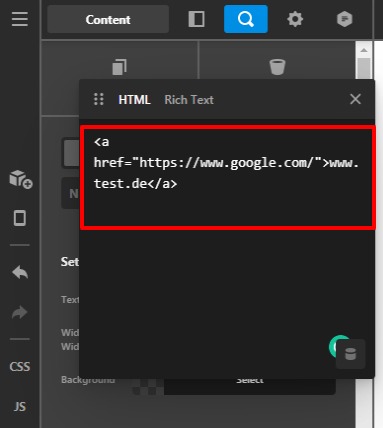The image size is (383, 428).
Task: Close the text editor popup
Action: click(x=355, y=99)
